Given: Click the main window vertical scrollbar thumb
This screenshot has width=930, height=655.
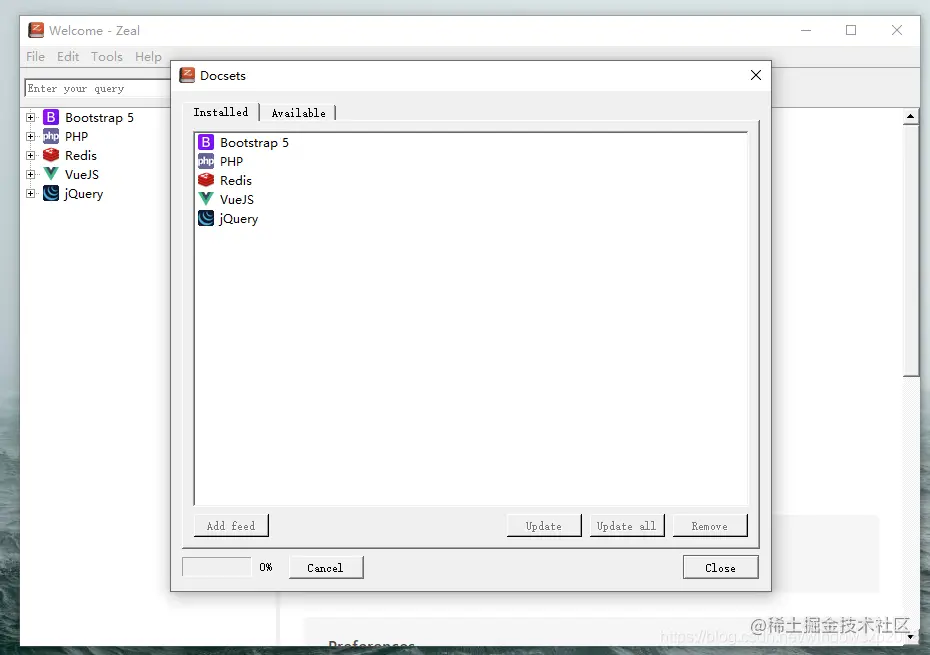Looking at the screenshot, I should (910, 250).
